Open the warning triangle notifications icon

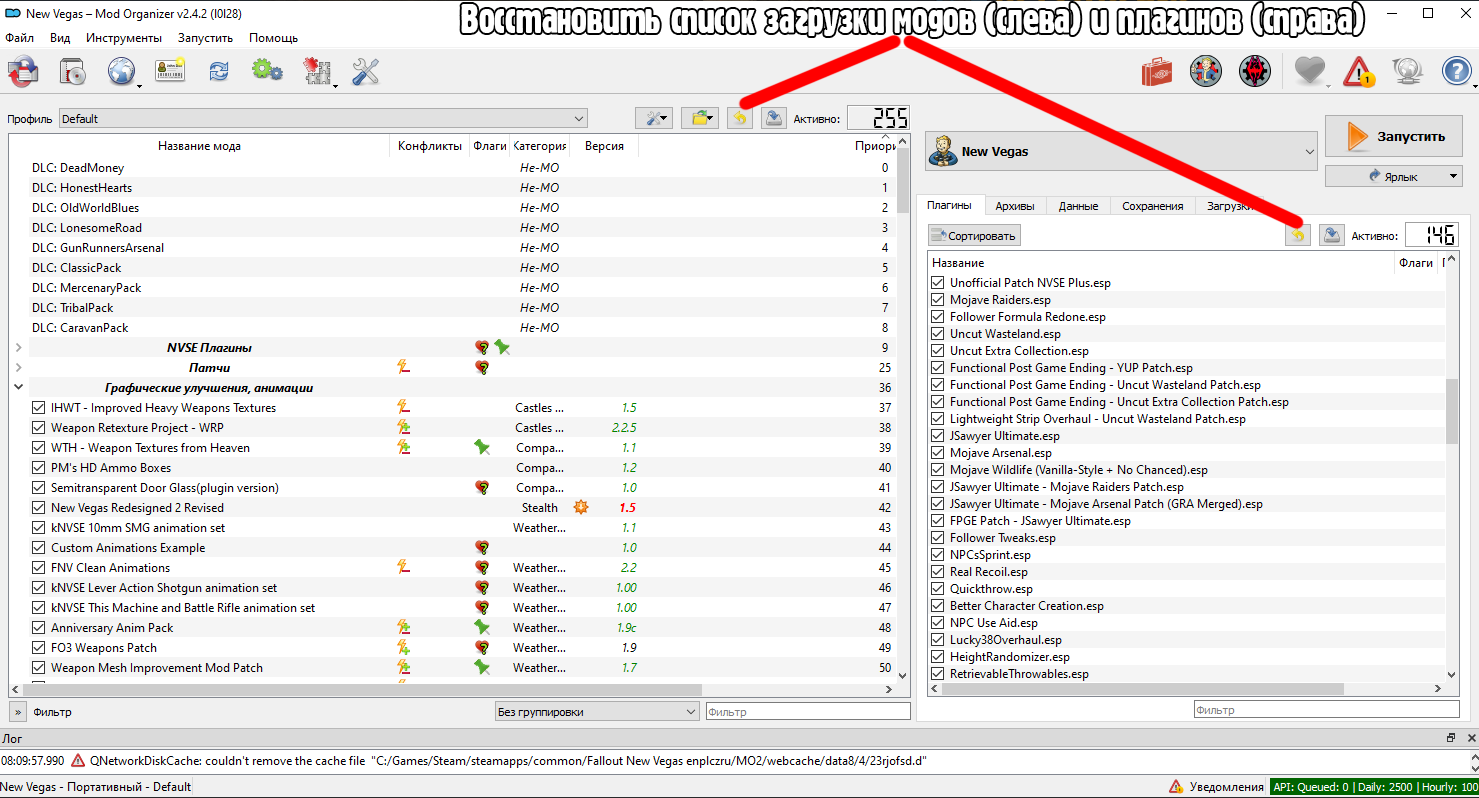(x=1359, y=71)
